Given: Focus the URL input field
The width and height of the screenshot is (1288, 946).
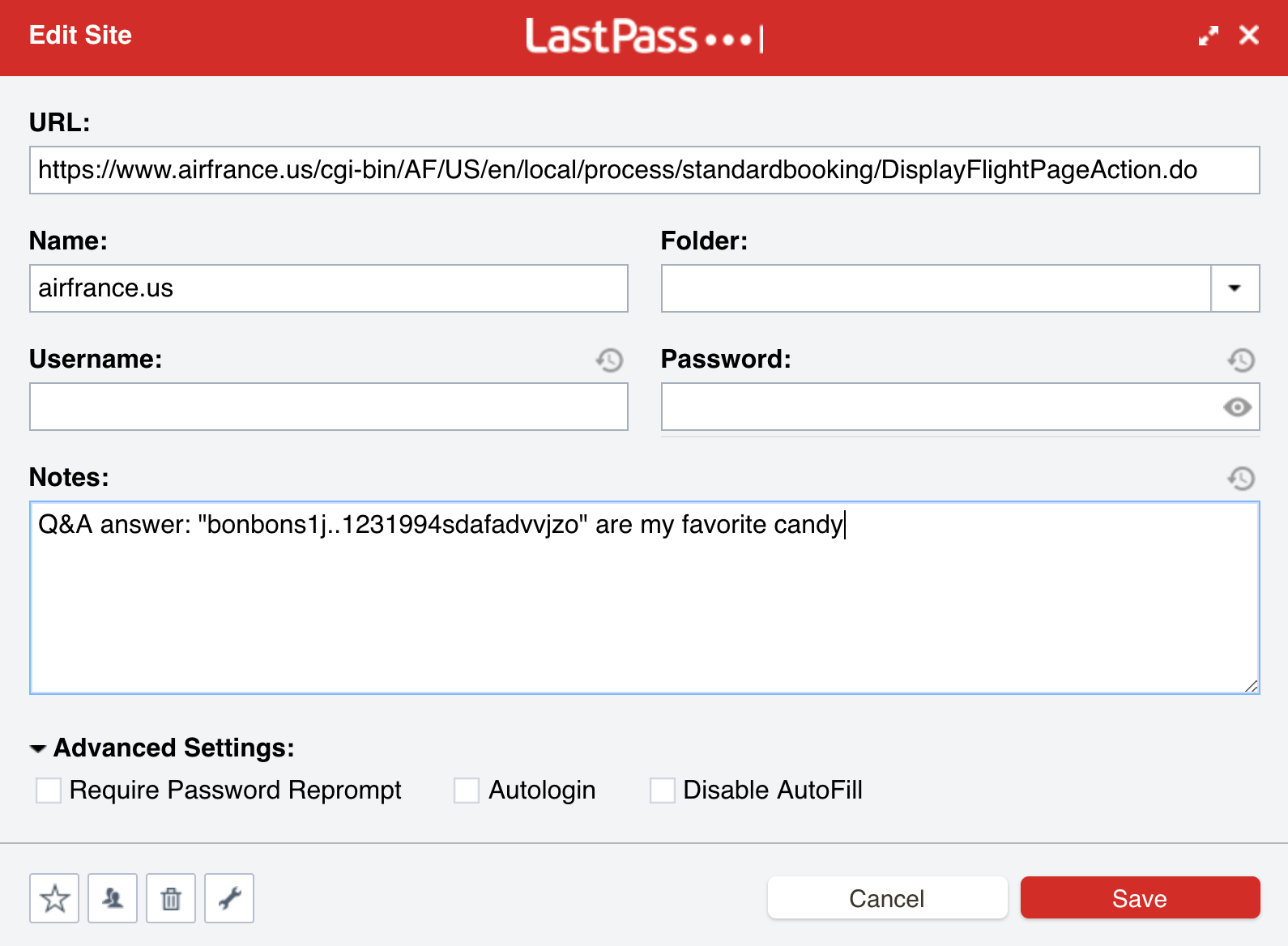Looking at the screenshot, I should pyautogui.click(x=644, y=170).
